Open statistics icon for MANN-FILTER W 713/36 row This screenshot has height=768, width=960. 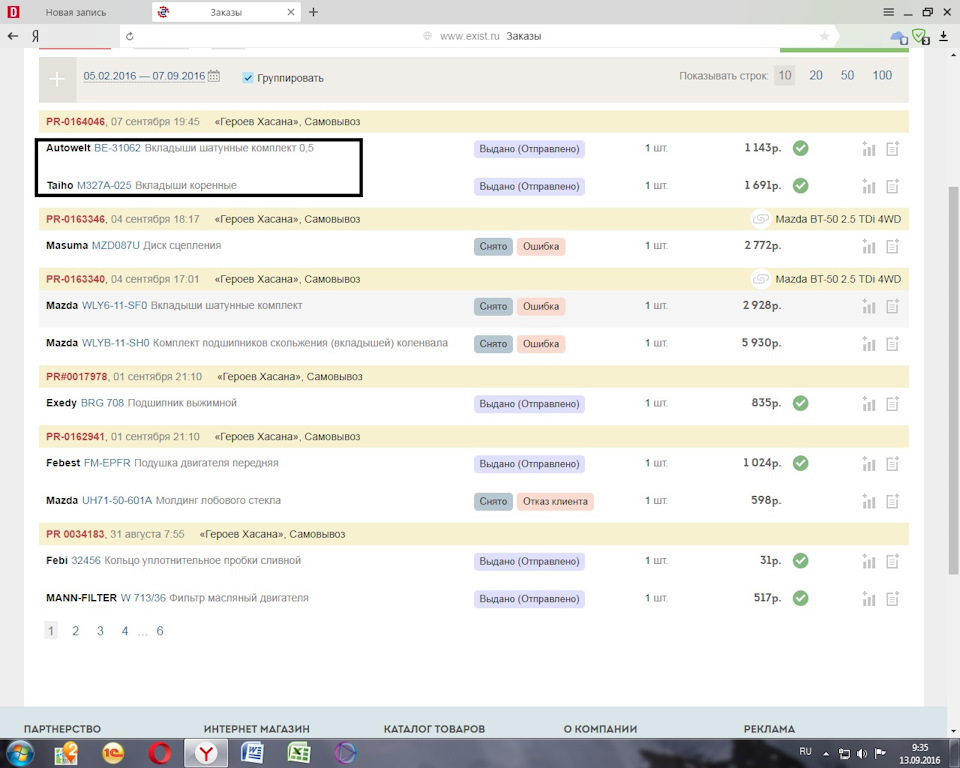tap(869, 598)
